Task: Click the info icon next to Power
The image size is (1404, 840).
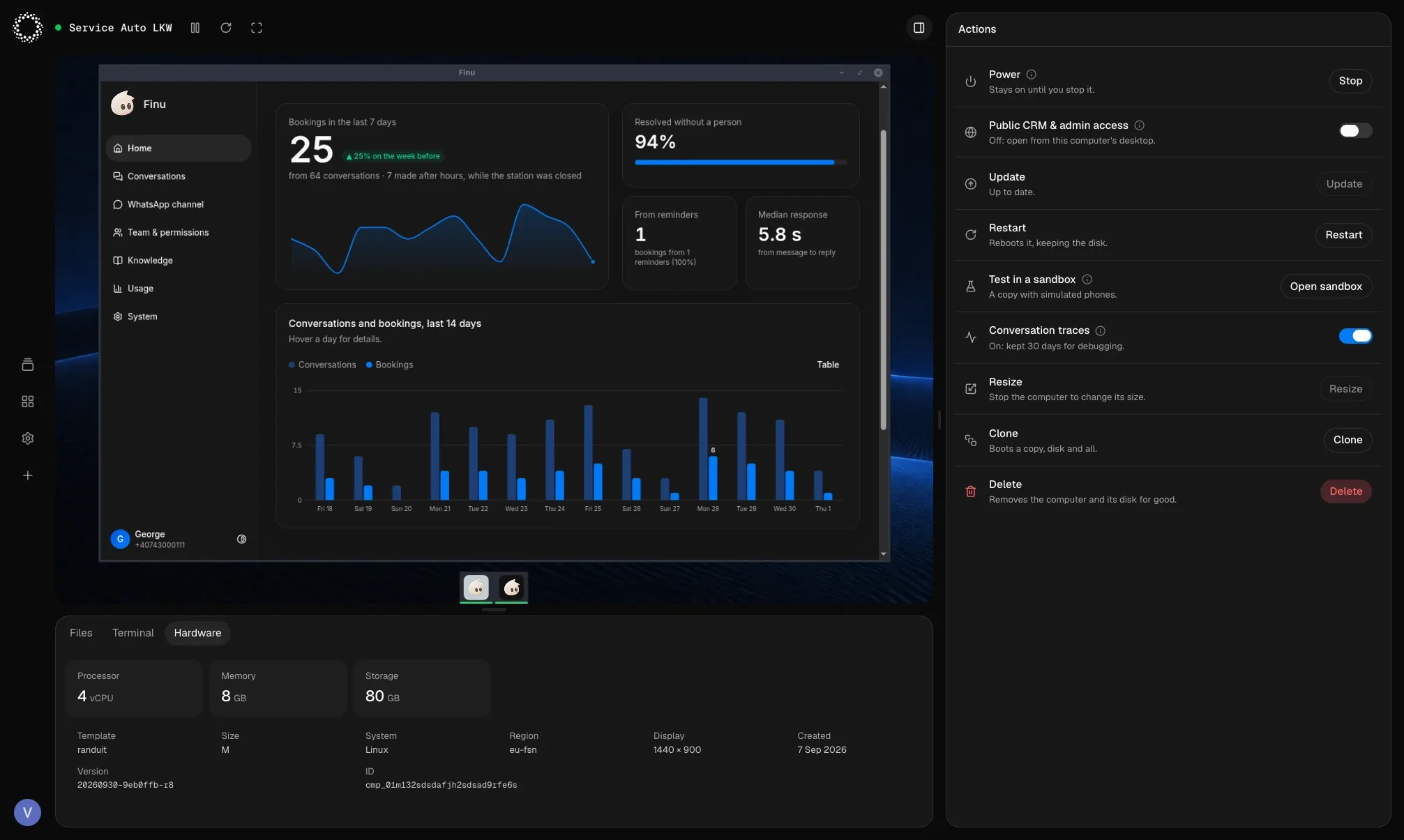Action: coord(1032,75)
